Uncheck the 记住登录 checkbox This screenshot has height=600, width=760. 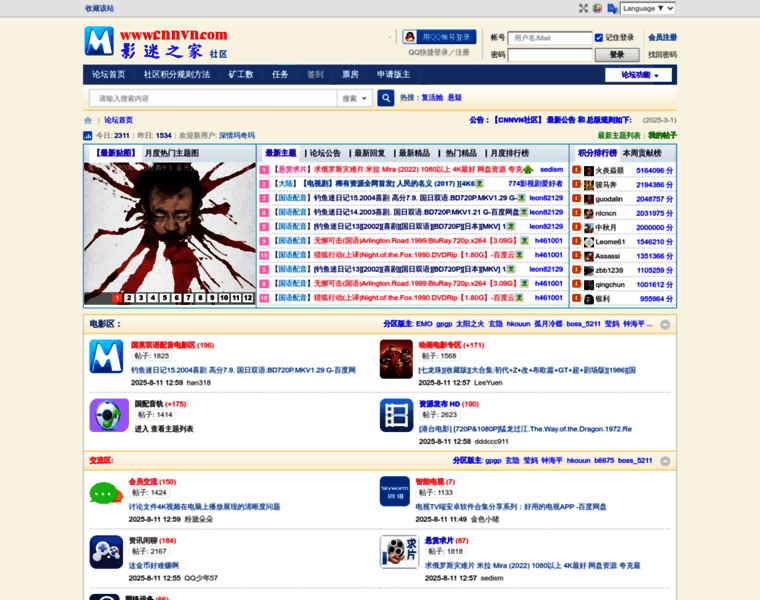coord(599,38)
